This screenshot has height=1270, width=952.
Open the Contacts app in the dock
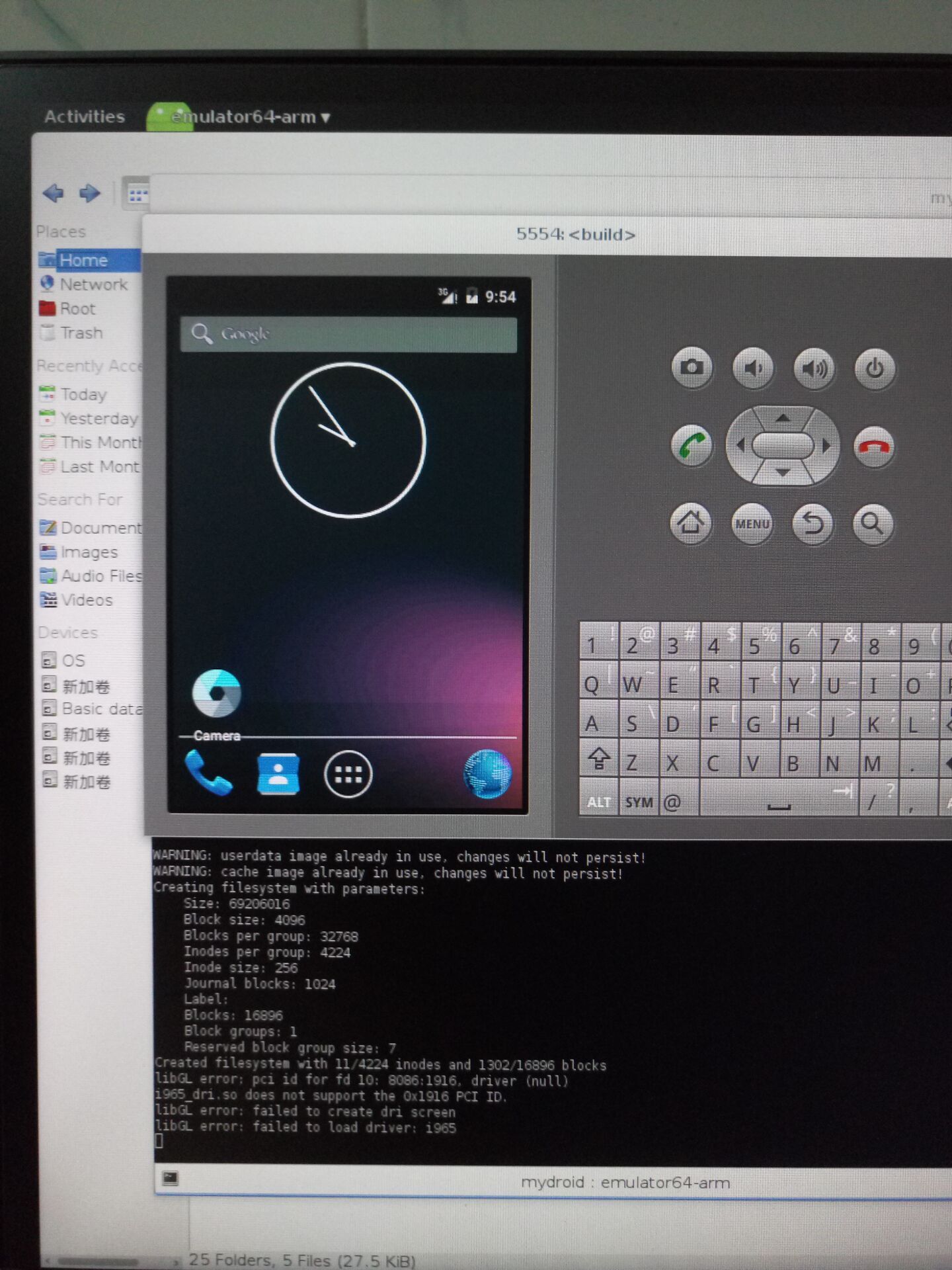[x=278, y=773]
